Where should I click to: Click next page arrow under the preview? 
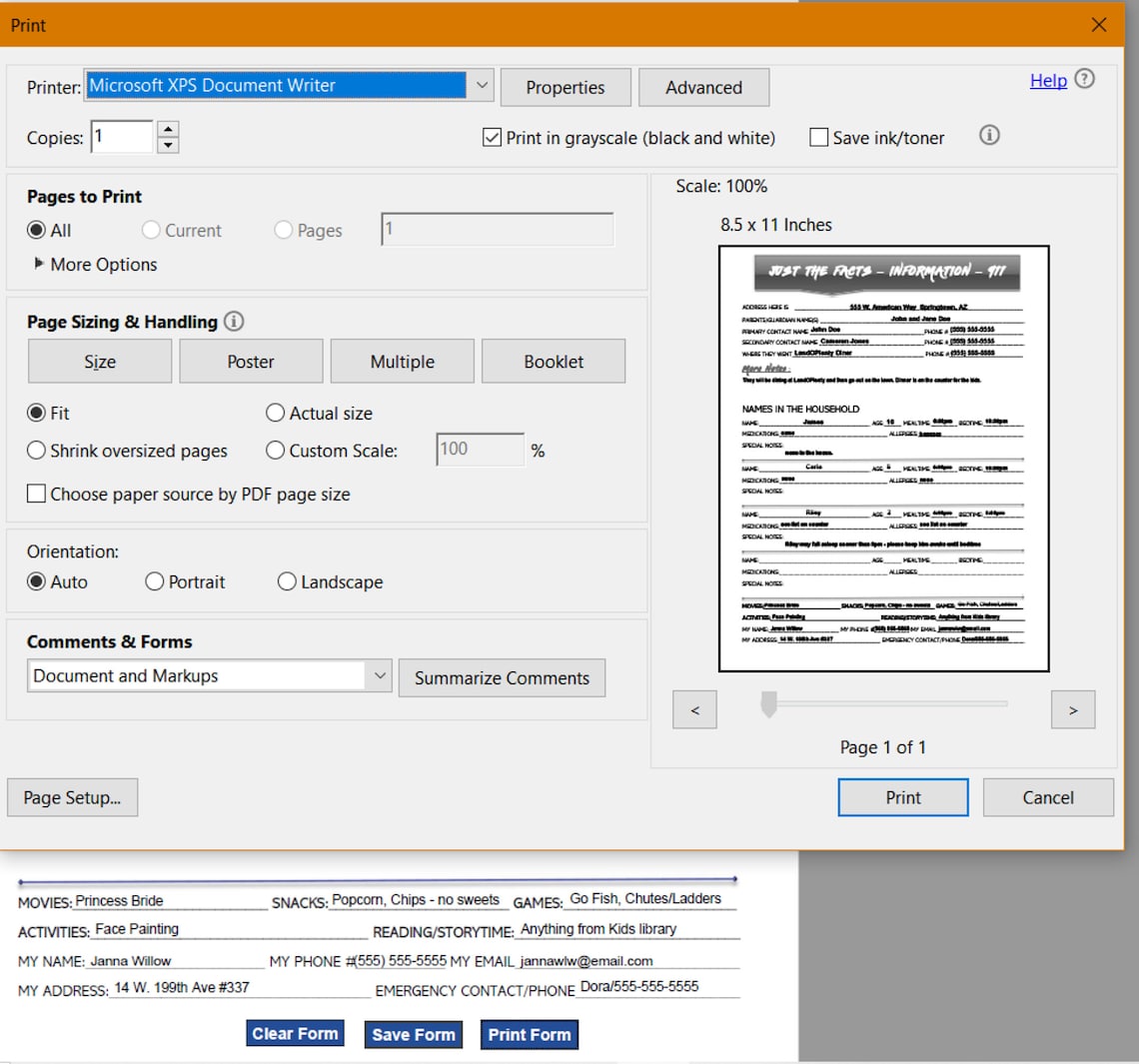click(1073, 709)
